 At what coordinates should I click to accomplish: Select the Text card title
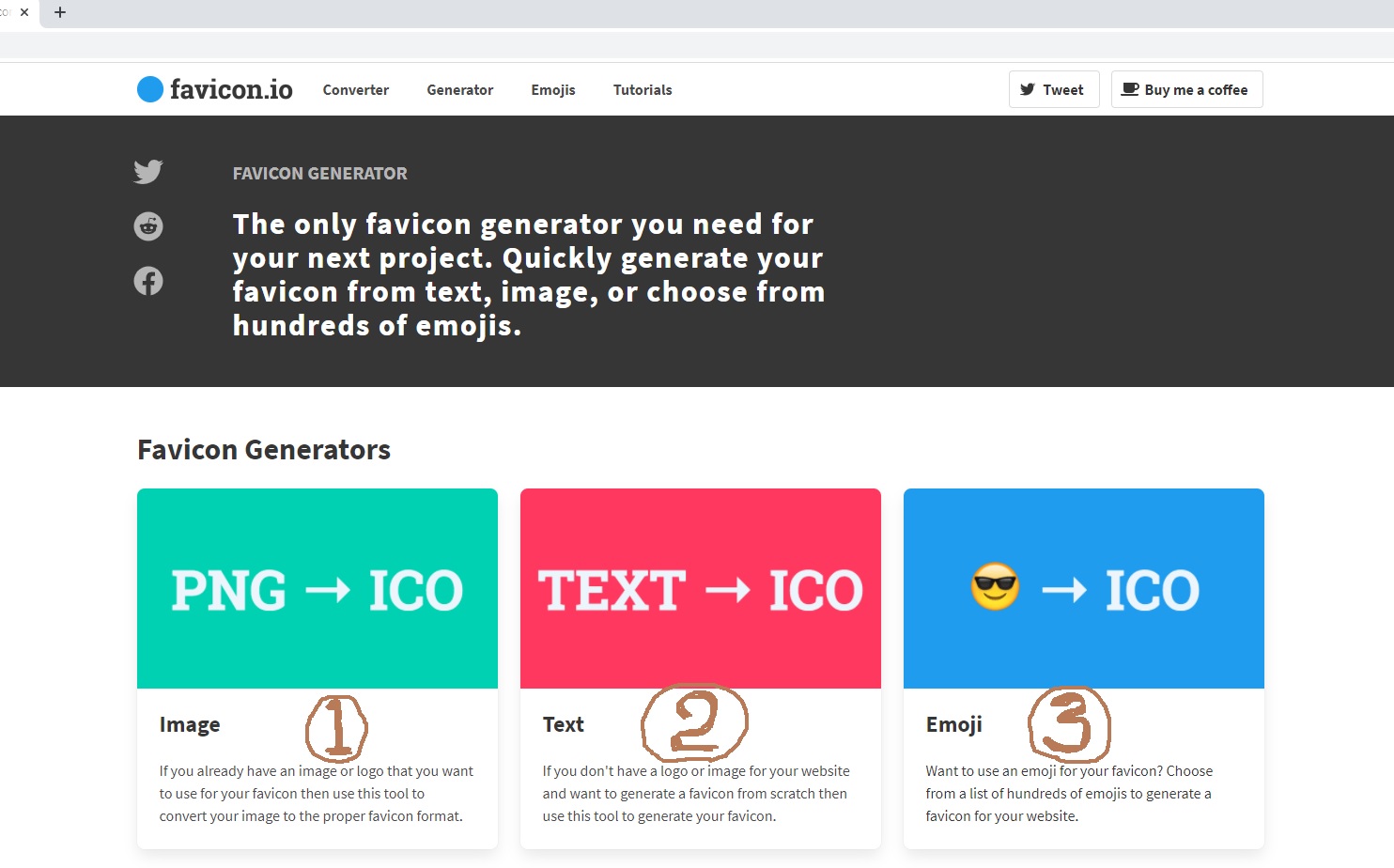pyautogui.click(x=564, y=724)
